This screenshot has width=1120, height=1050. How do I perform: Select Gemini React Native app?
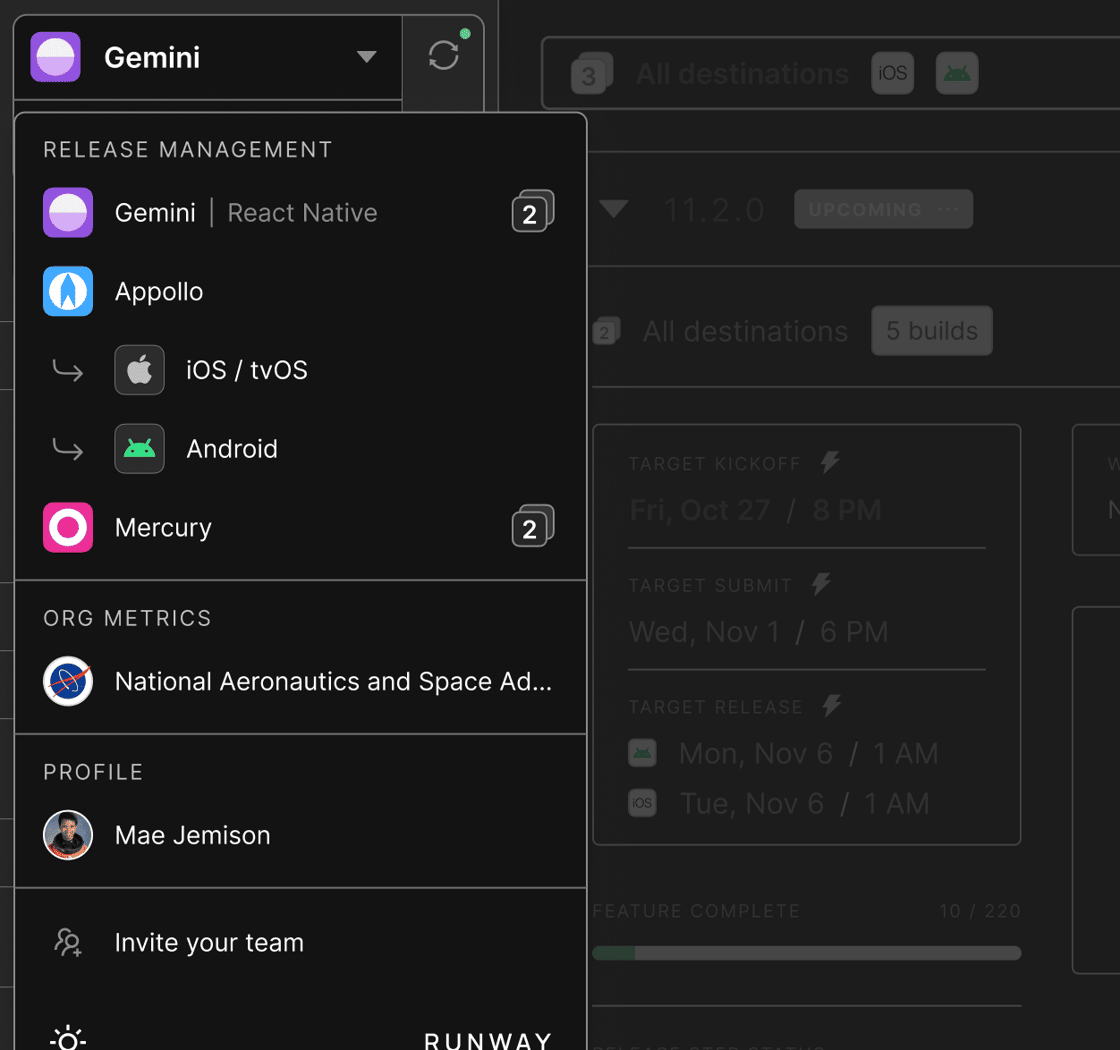300,213
